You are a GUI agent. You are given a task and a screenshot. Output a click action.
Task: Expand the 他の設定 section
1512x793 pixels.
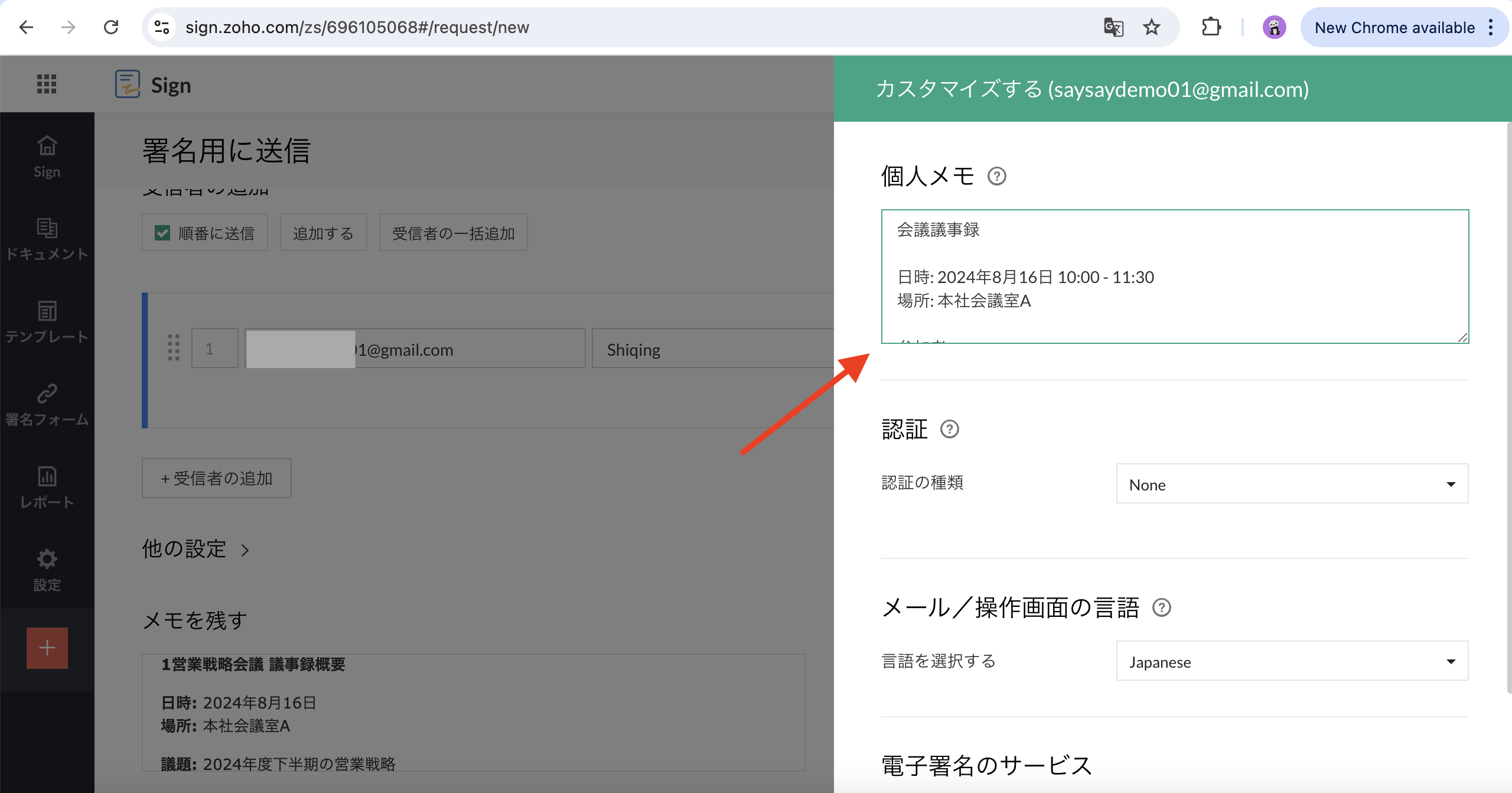(195, 549)
